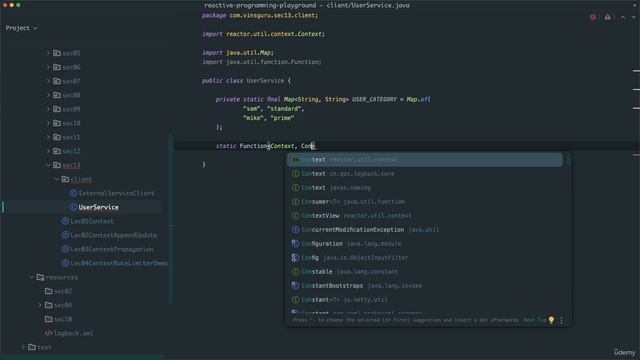Open logback.xml file

73,333
